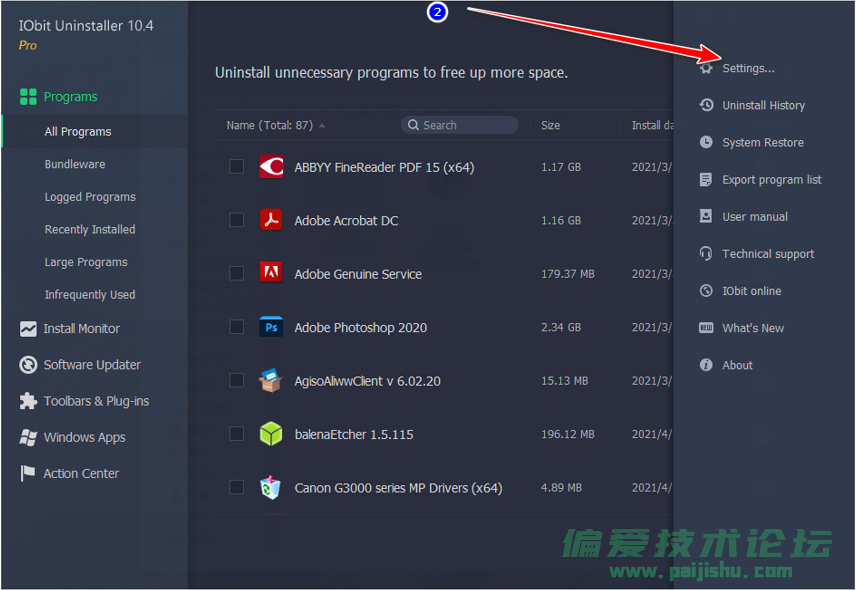Click the ABBYY FineReader program icon

click(x=271, y=167)
